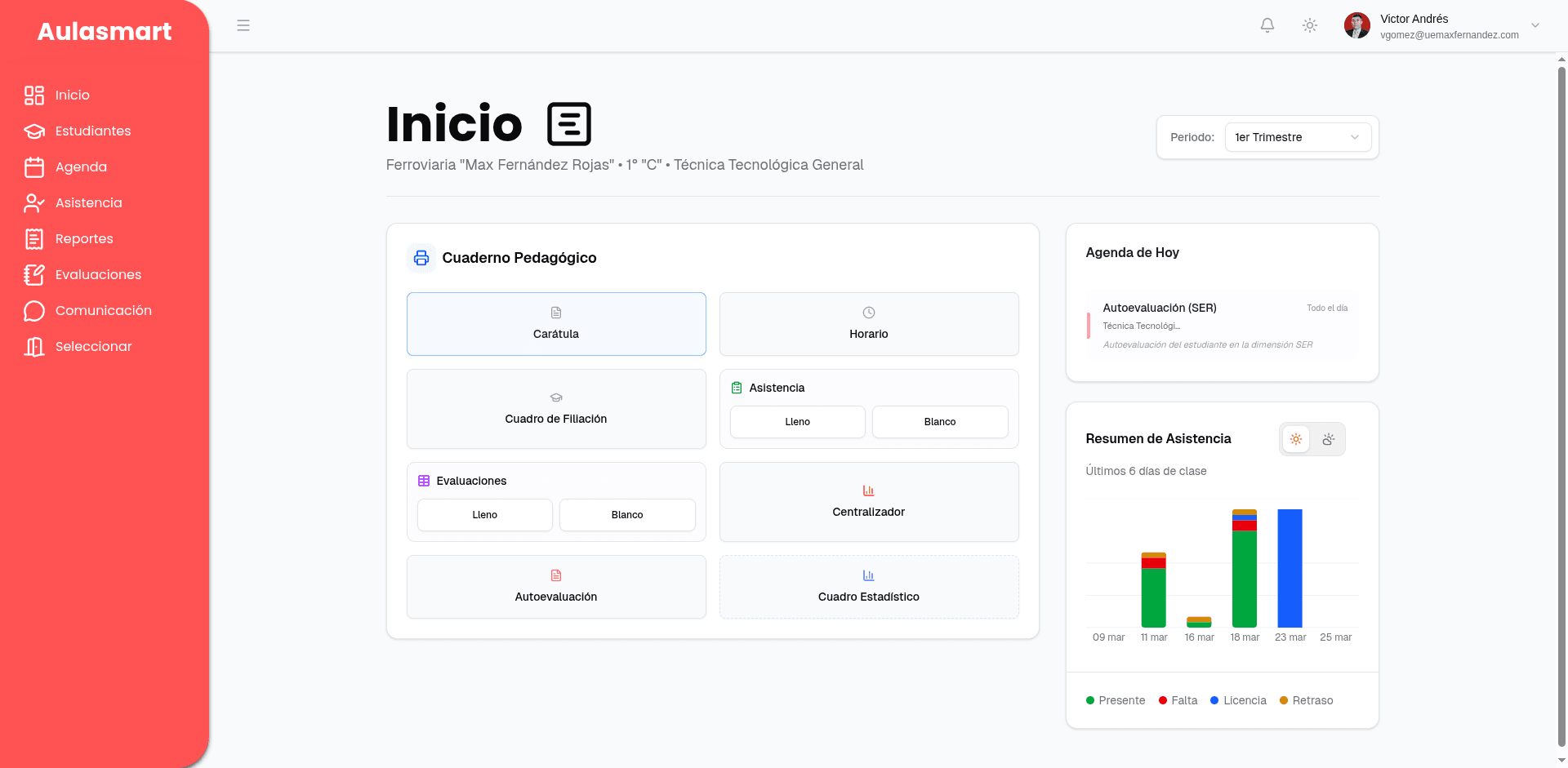Collapse the sidebar with hamburger icon
The height and width of the screenshot is (768, 1568).
[243, 25]
